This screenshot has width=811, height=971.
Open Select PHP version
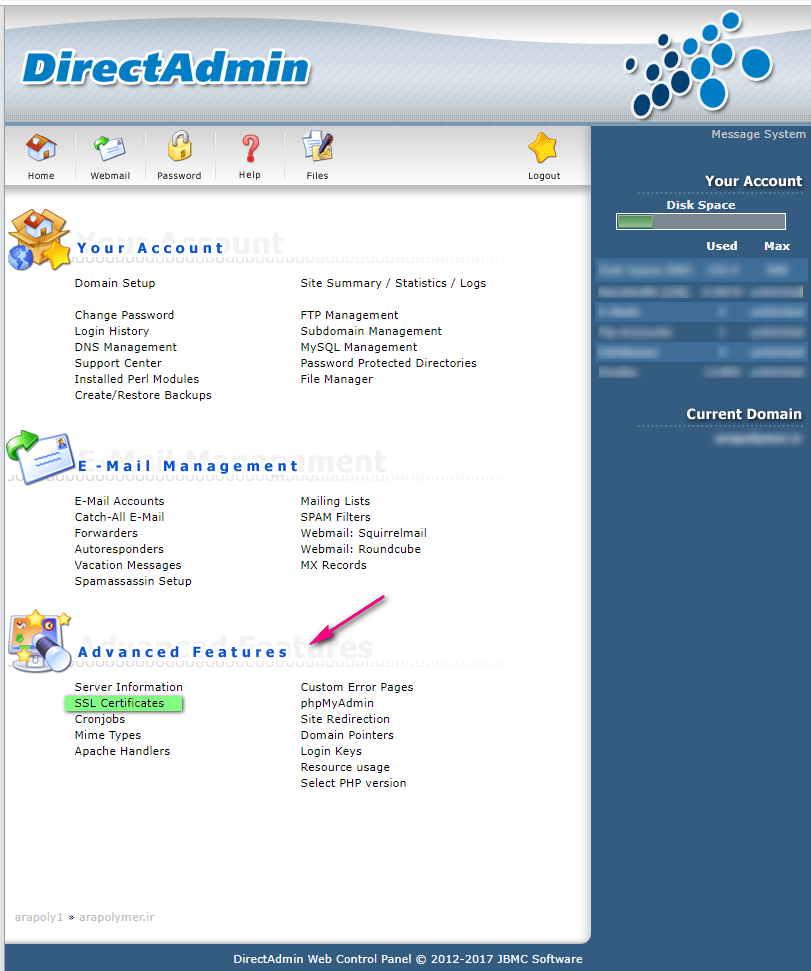click(x=353, y=783)
